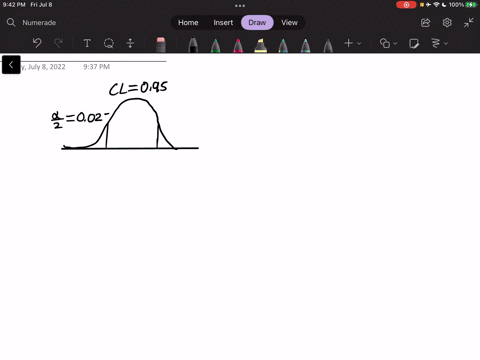Select the Text mode tool
480x360 pixels.
pyautogui.click(x=87, y=43)
